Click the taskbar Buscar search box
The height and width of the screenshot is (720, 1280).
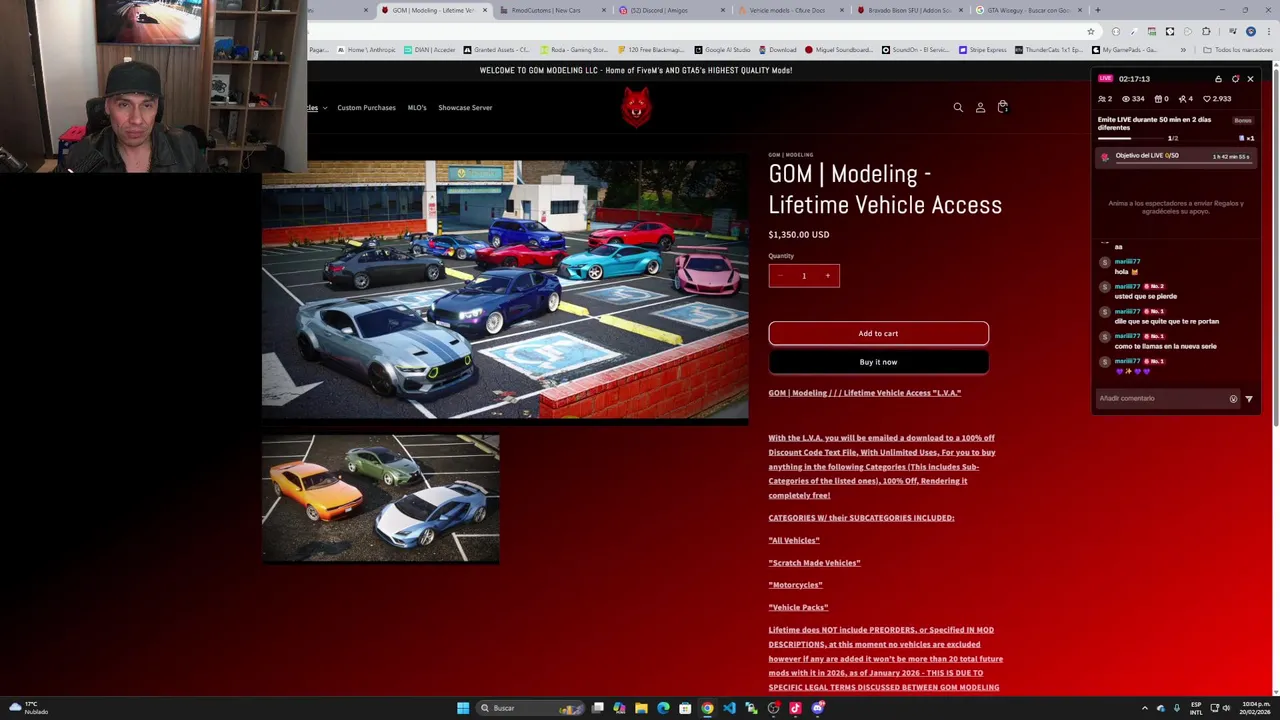pyautogui.click(x=528, y=708)
